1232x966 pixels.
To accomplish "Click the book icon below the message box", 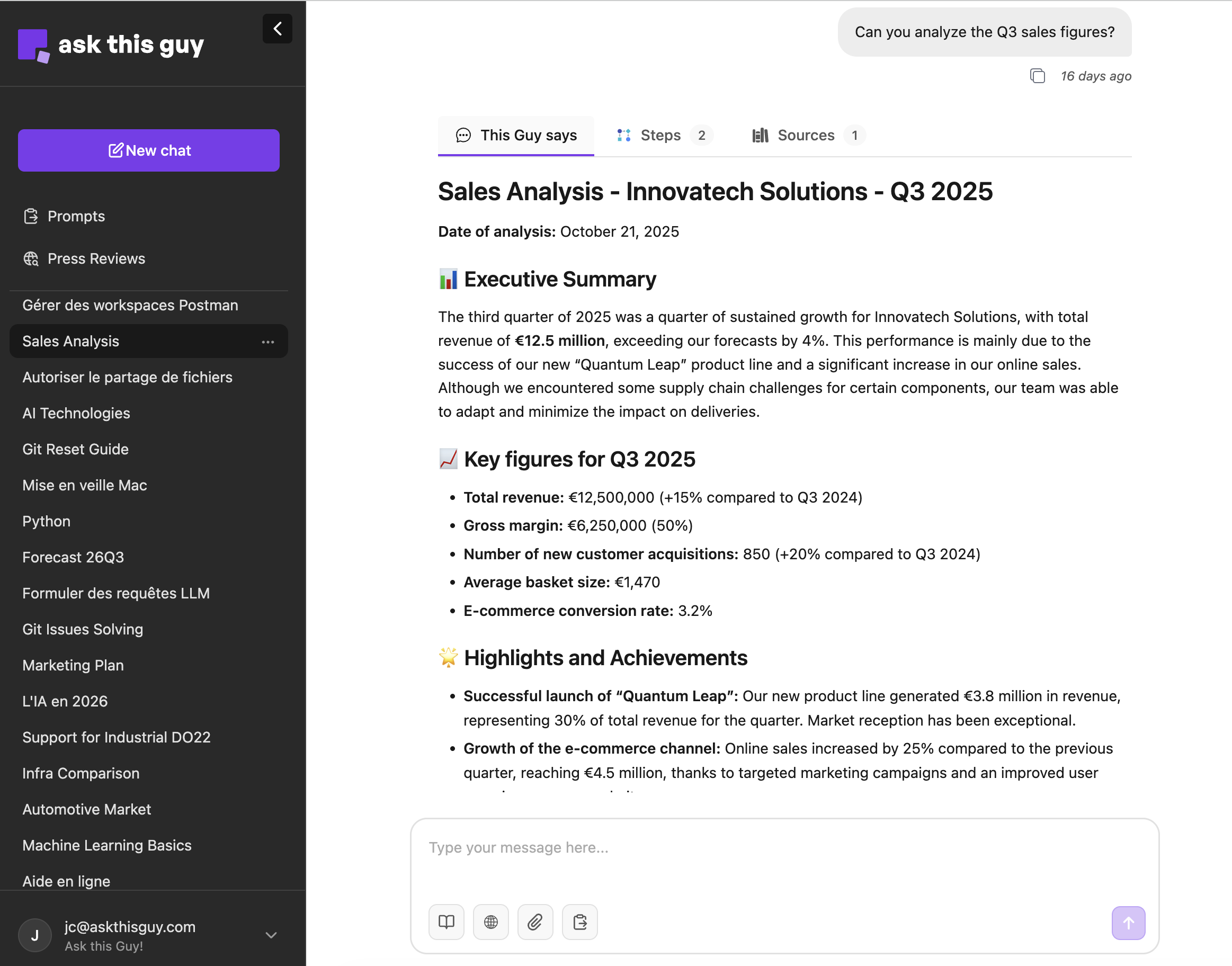I will click(x=447, y=922).
